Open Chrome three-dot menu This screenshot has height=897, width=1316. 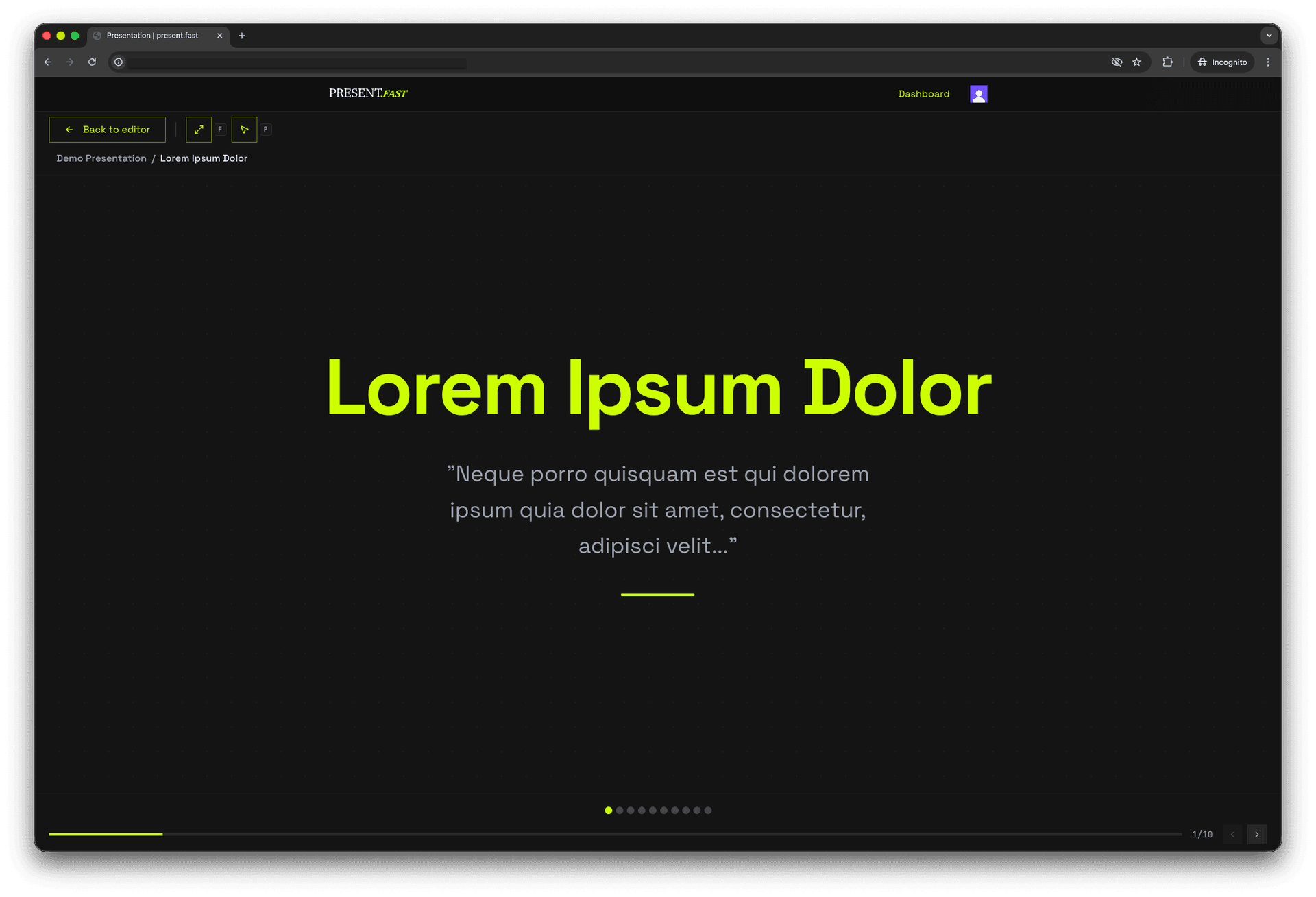pos(1268,62)
